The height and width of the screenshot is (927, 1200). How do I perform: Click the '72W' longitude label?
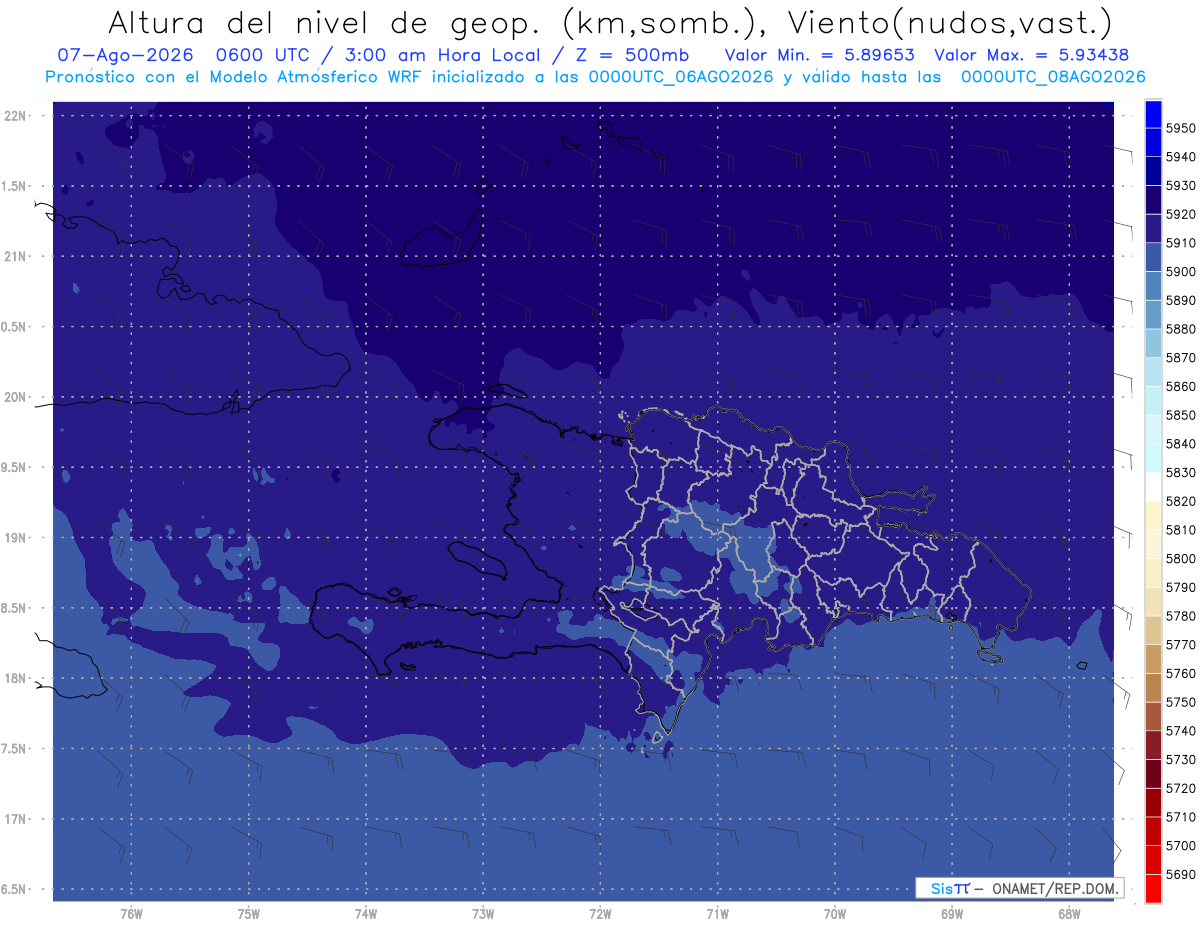click(x=600, y=913)
